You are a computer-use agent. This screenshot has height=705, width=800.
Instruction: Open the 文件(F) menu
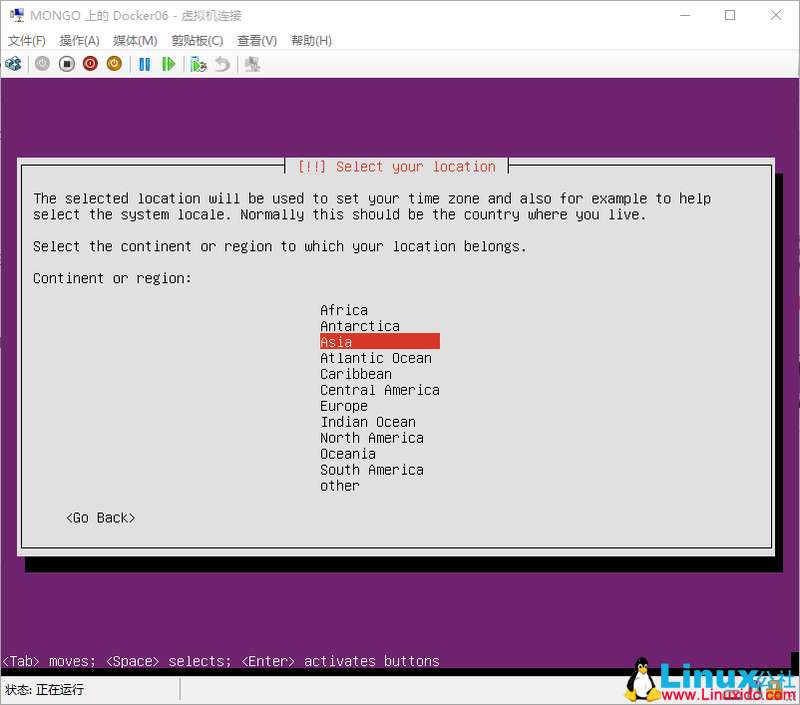(x=27, y=40)
